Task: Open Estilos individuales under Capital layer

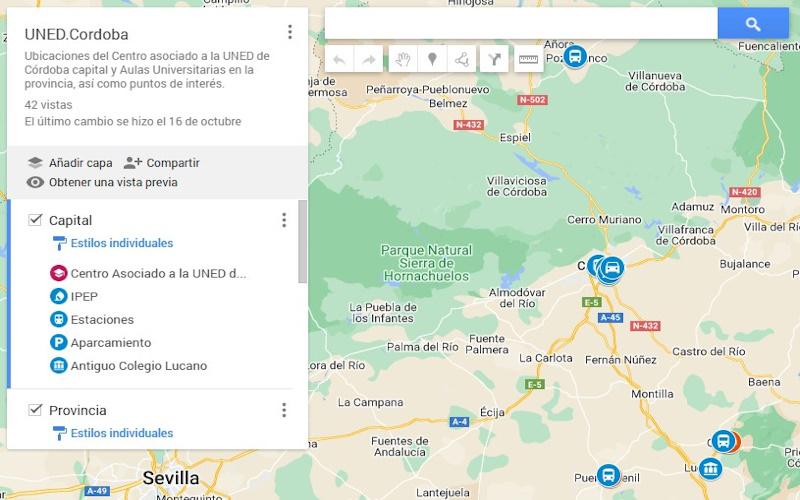Action: 122,243
